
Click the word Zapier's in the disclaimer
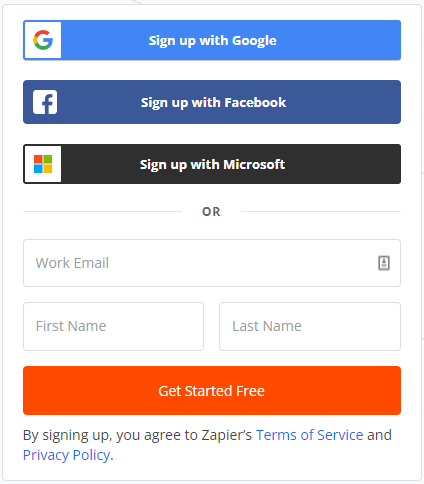[227, 435]
